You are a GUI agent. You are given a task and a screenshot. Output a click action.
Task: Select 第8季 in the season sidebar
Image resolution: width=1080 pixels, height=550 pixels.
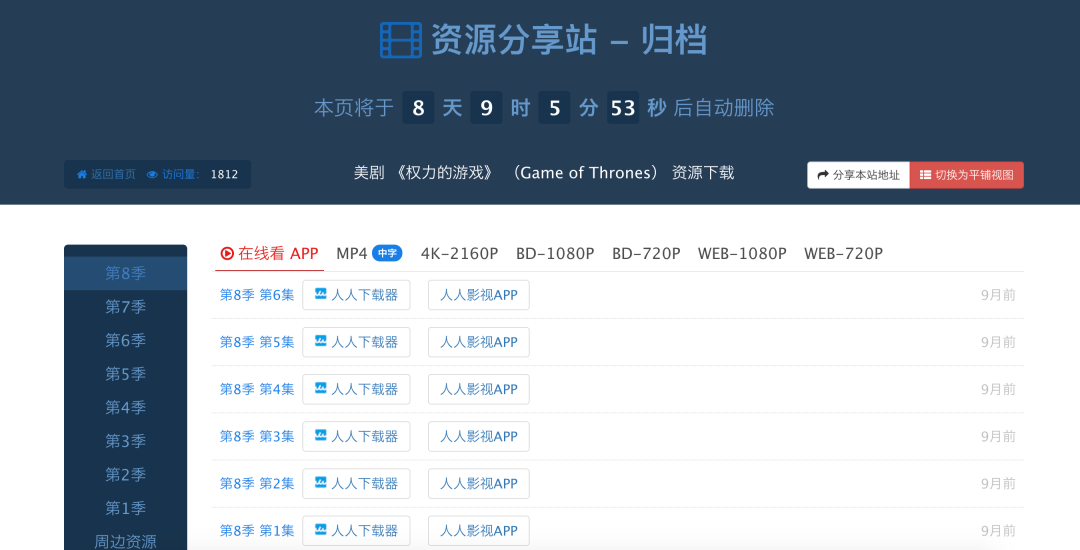[x=125, y=273]
